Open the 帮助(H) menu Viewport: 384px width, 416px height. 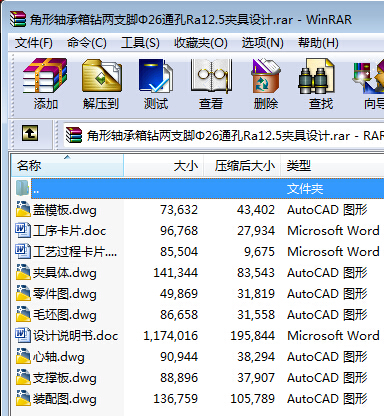point(318,43)
